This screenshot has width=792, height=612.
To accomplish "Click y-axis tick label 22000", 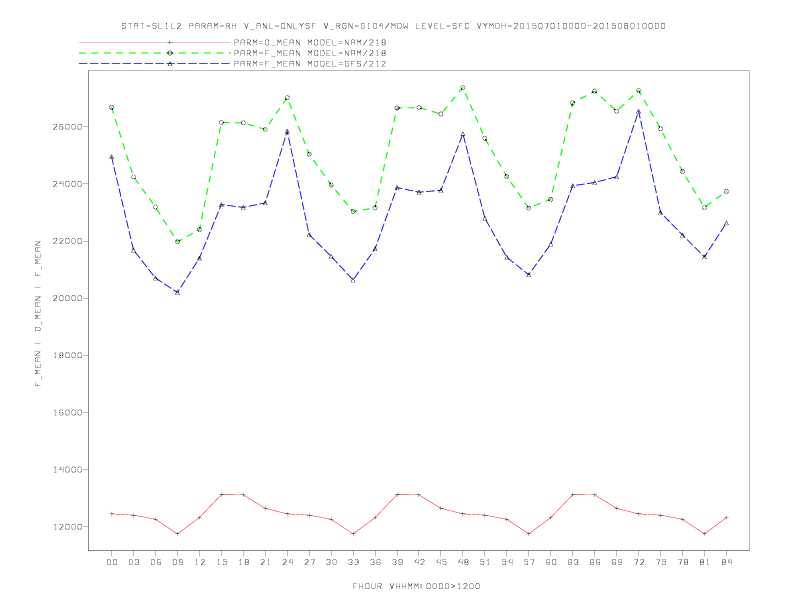I will [67, 241].
